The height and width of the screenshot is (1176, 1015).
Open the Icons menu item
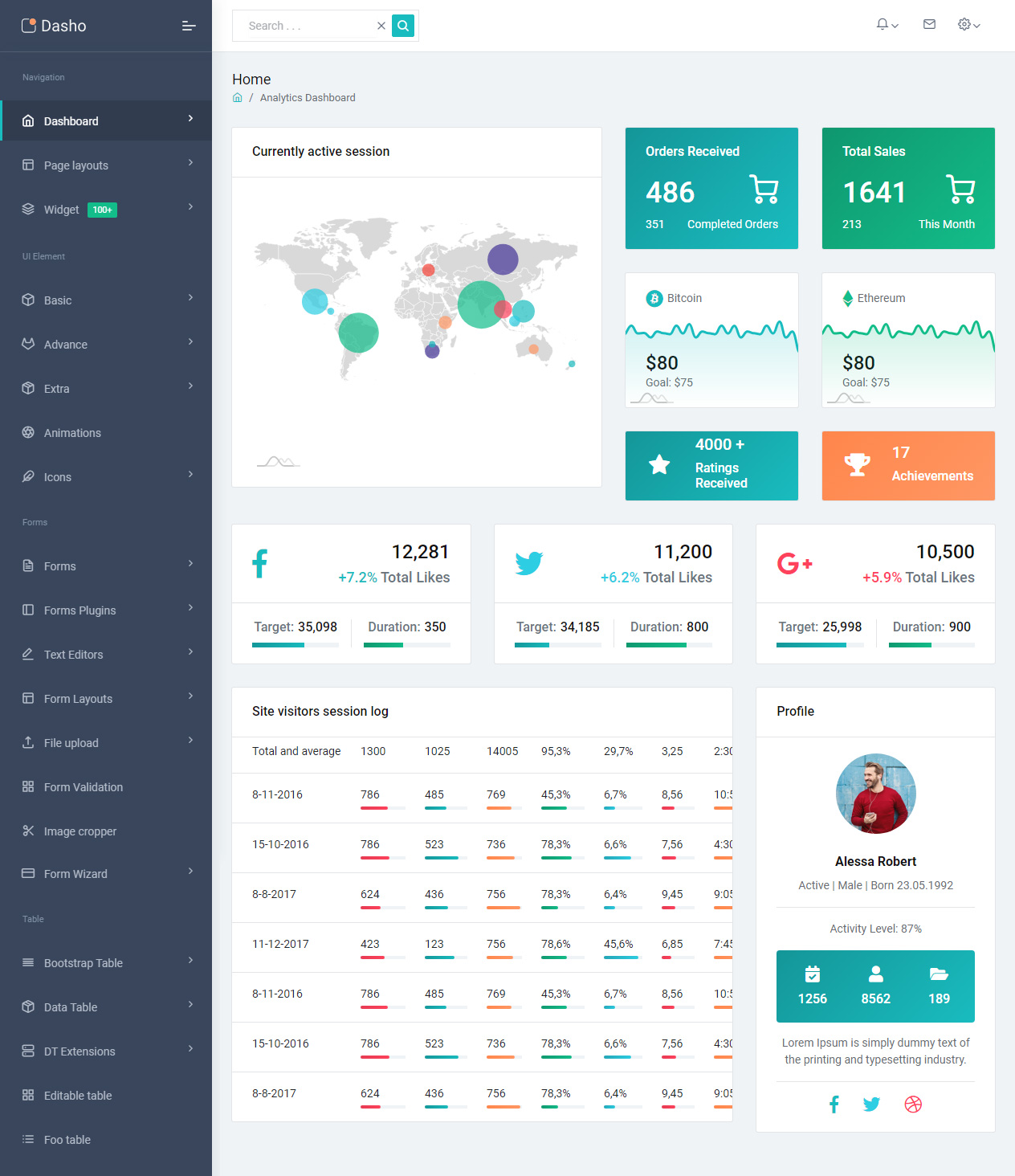click(106, 477)
